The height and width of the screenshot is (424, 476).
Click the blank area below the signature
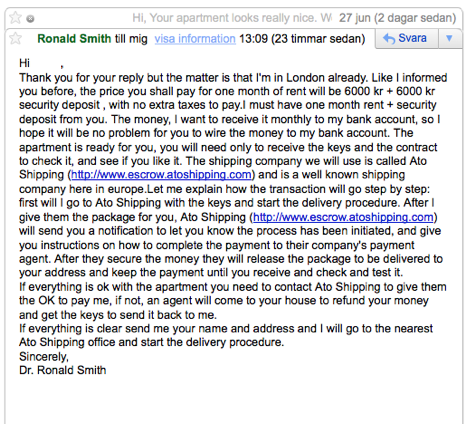[x=233, y=400]
